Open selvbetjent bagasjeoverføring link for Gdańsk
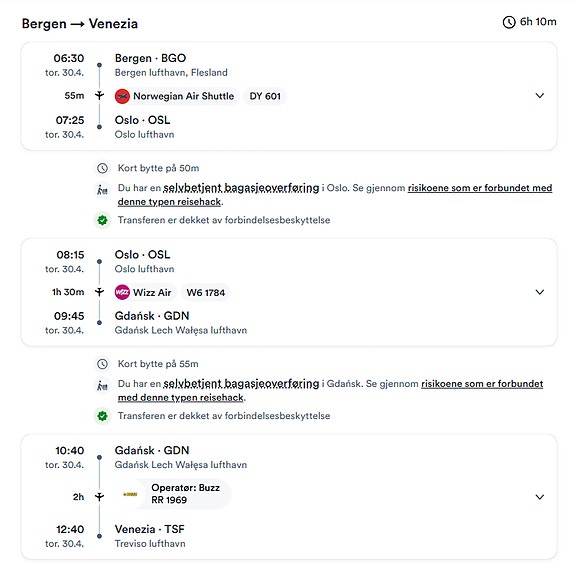 241,384
